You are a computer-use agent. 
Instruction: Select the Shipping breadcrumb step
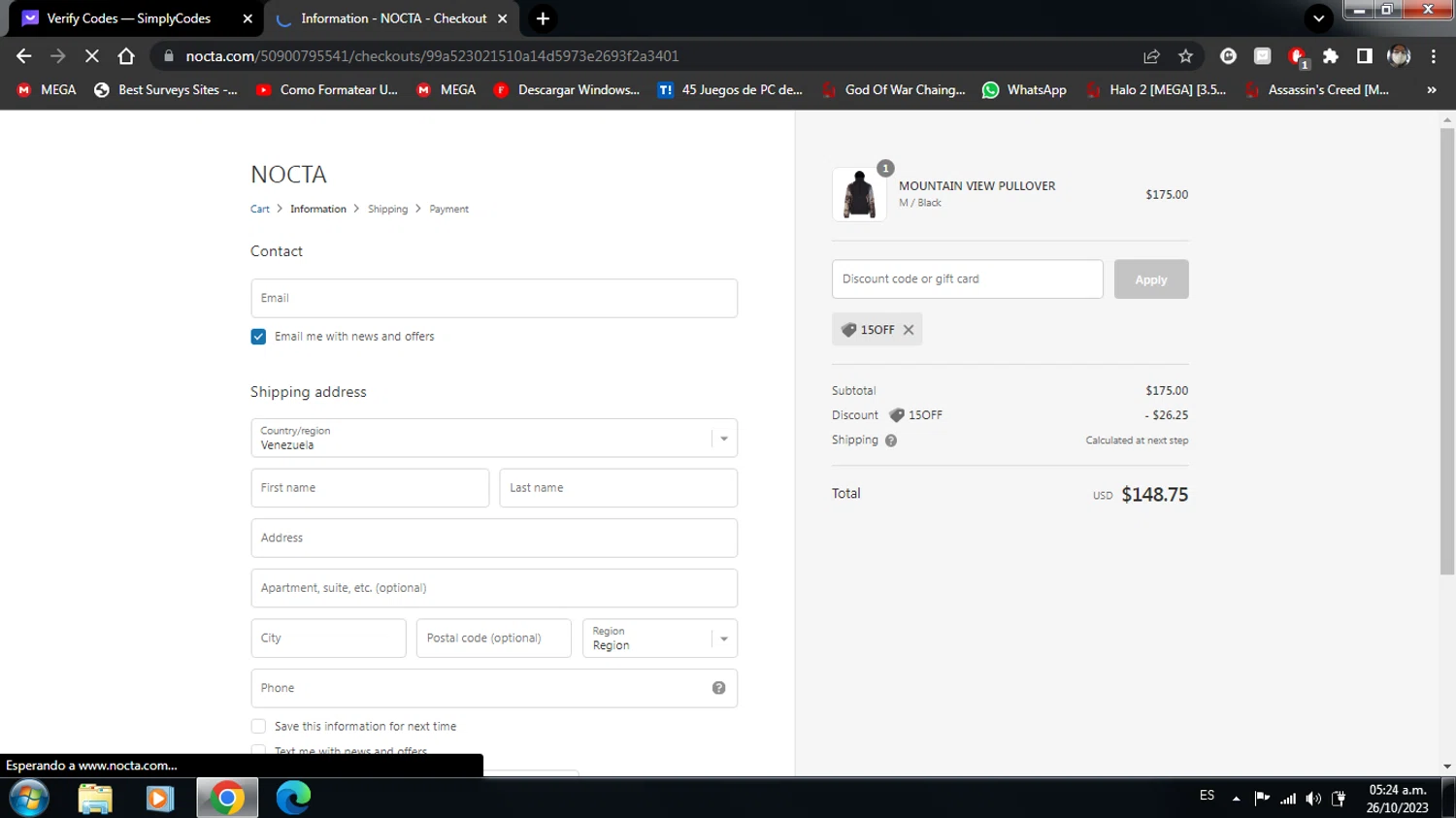click(x=387, y=210)
